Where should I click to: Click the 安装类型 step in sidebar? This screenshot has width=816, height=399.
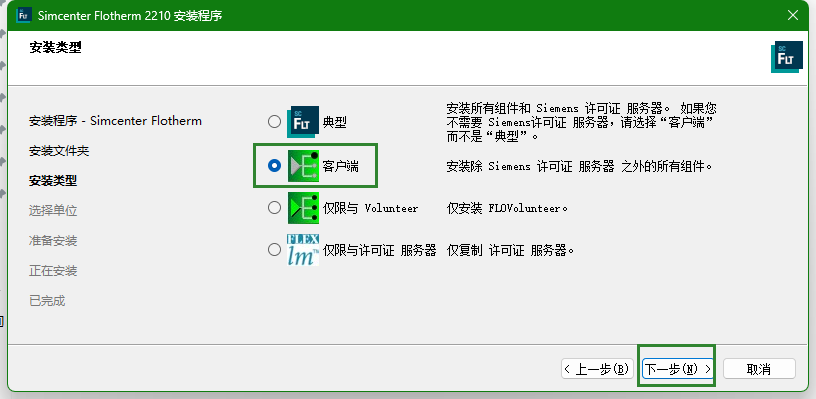pos(53,182)
